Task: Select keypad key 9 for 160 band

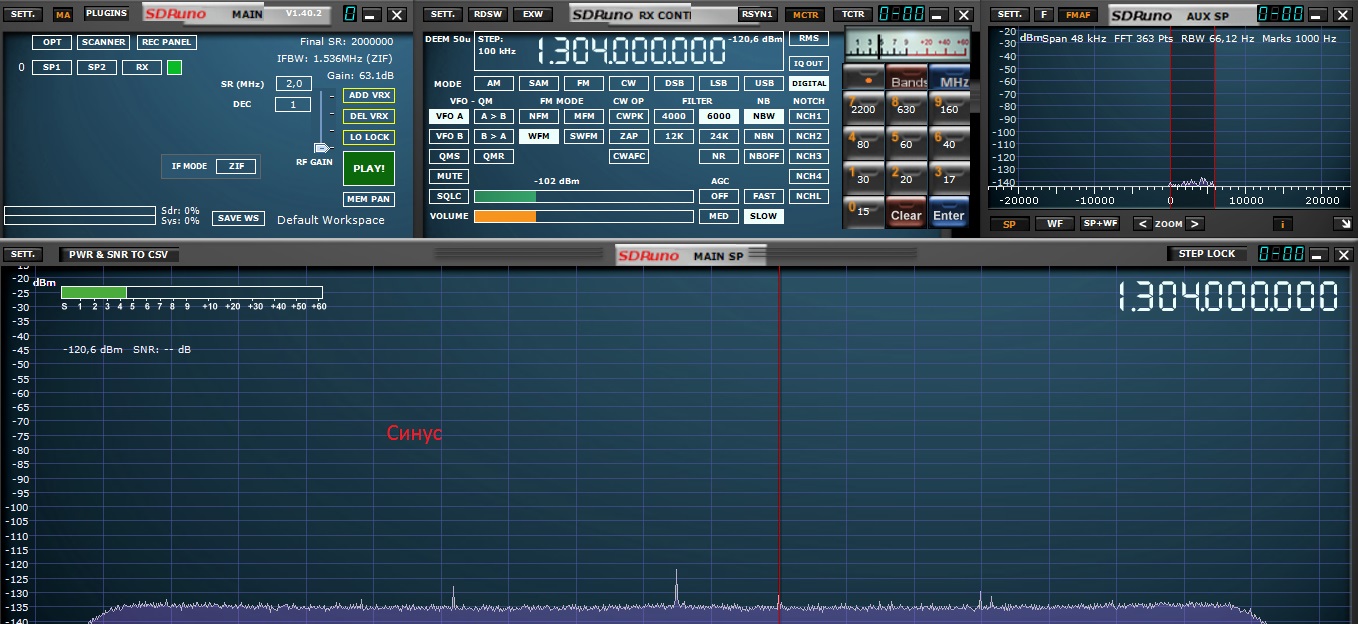Action: (x=948, y=108)
